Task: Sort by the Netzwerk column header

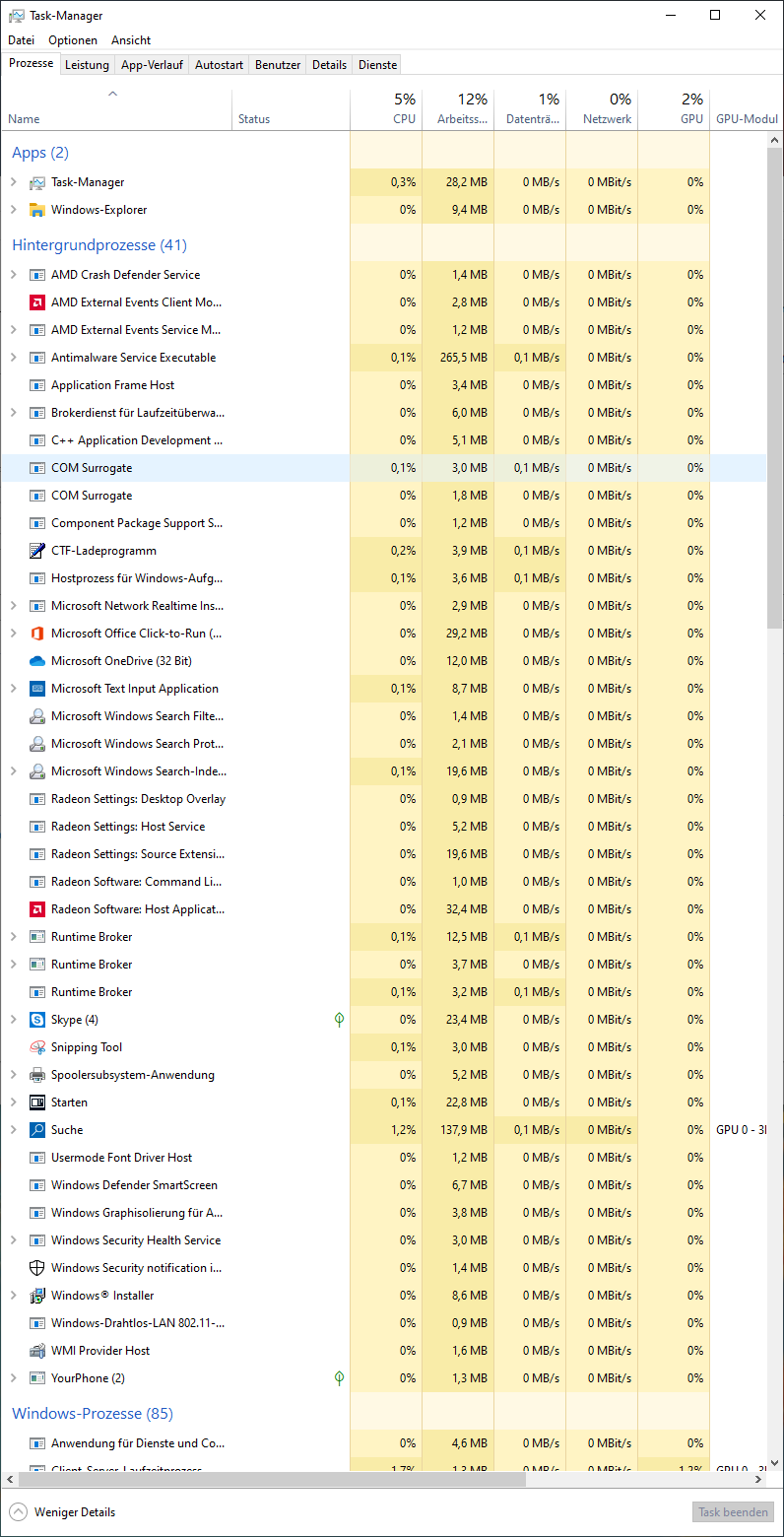Action: coord(602,109)
